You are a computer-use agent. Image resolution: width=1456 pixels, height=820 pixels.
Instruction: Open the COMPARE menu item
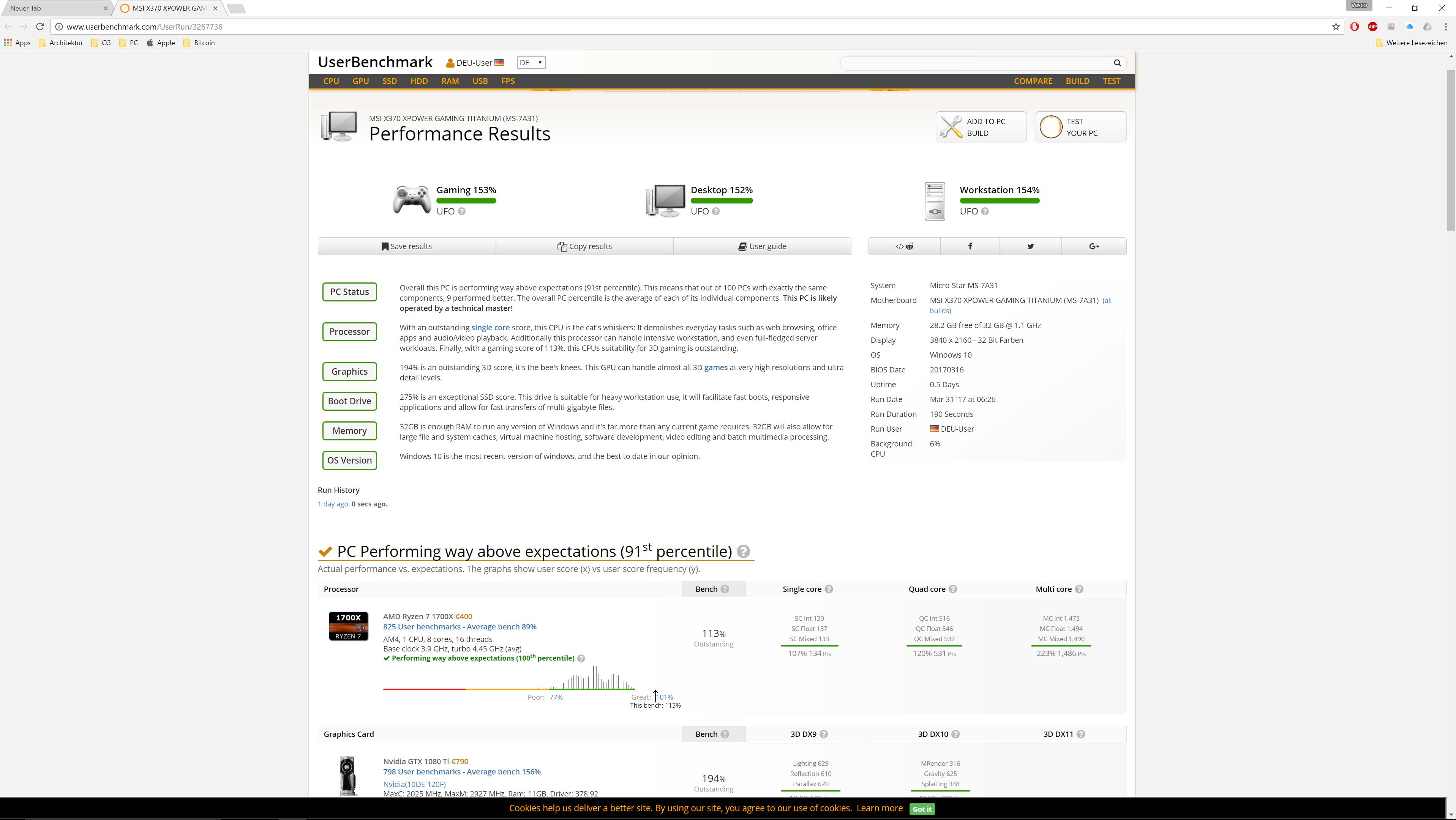pos(1033,81)
